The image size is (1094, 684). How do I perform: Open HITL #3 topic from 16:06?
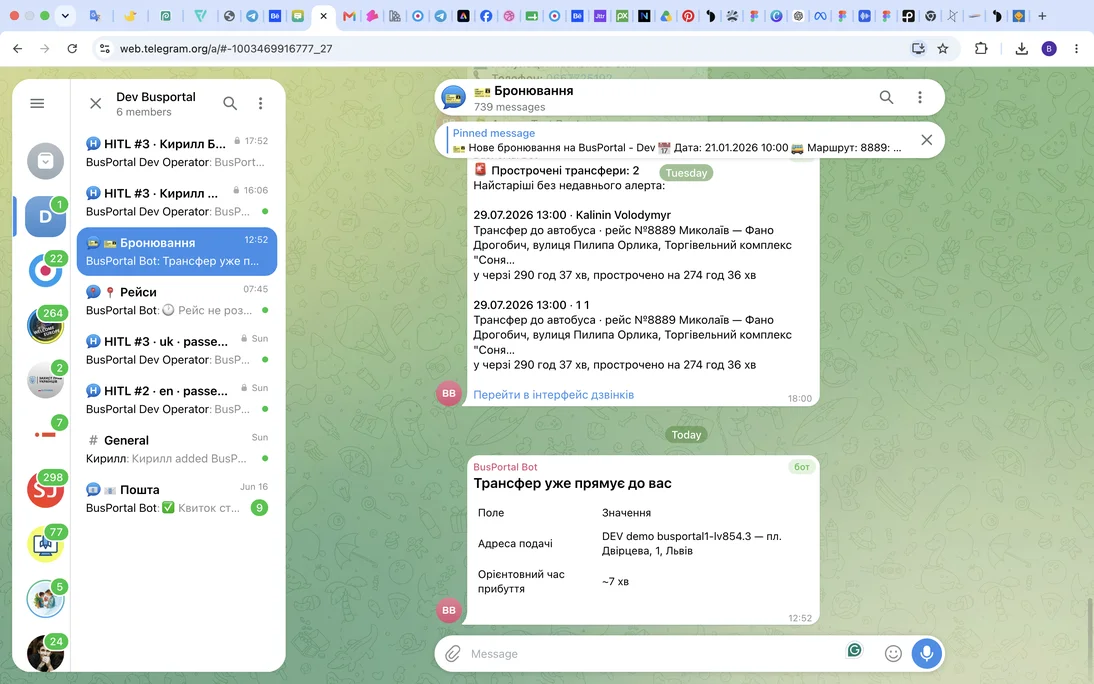click(x=177, y=202)
